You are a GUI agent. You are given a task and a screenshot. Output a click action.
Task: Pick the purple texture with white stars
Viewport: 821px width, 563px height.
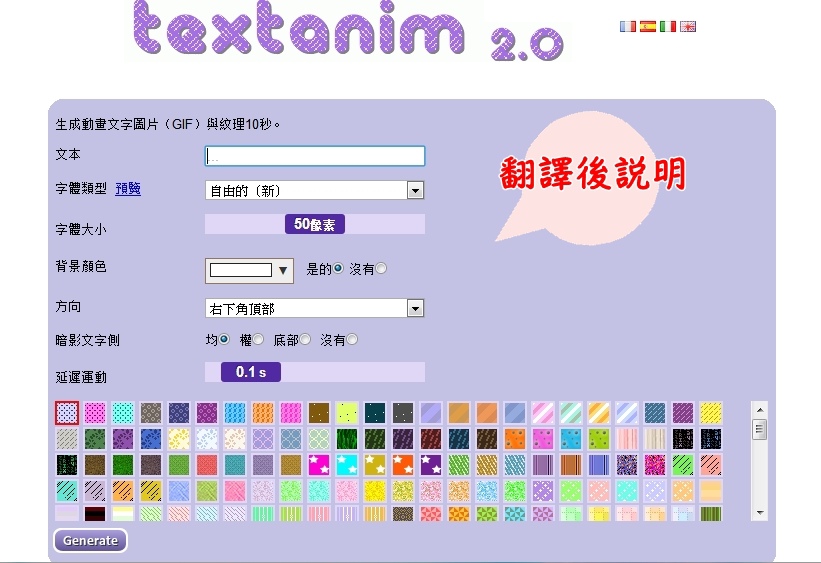431,465
